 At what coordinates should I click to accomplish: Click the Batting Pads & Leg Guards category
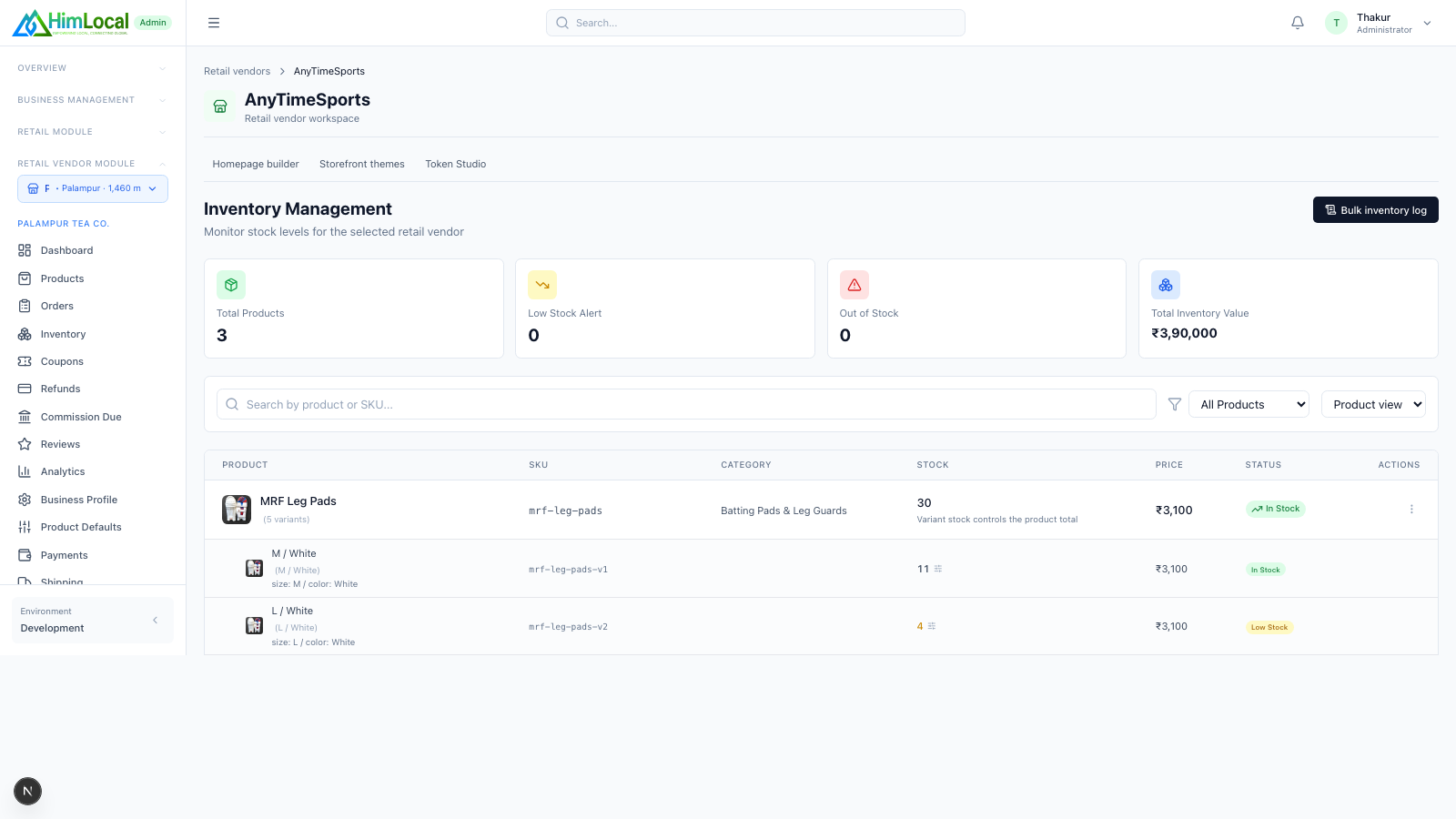[784, 511]
